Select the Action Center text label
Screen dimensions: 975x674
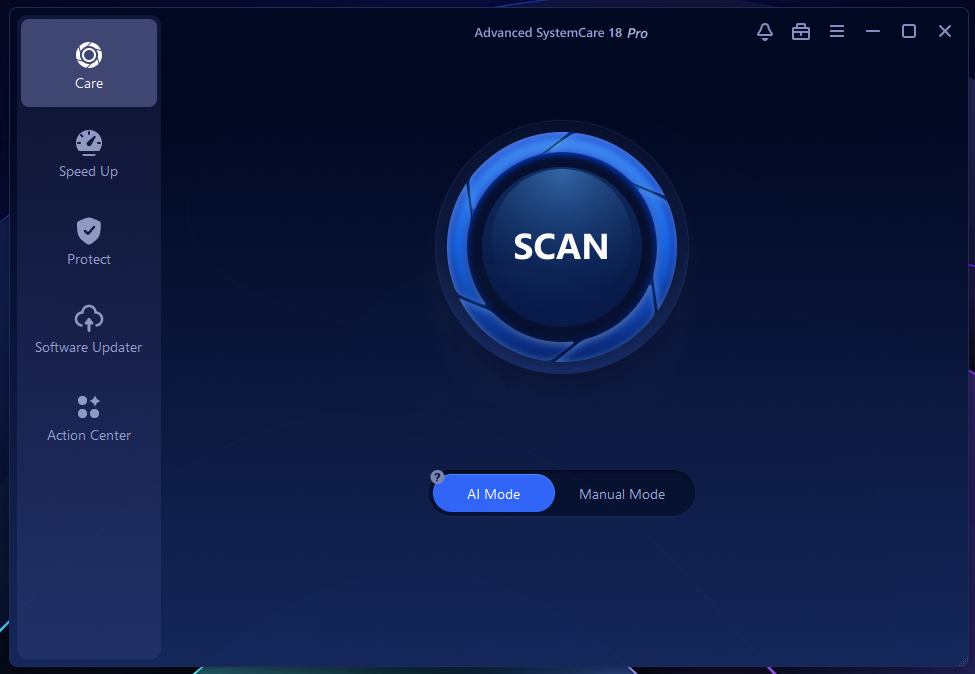click(x=89, y=436)
